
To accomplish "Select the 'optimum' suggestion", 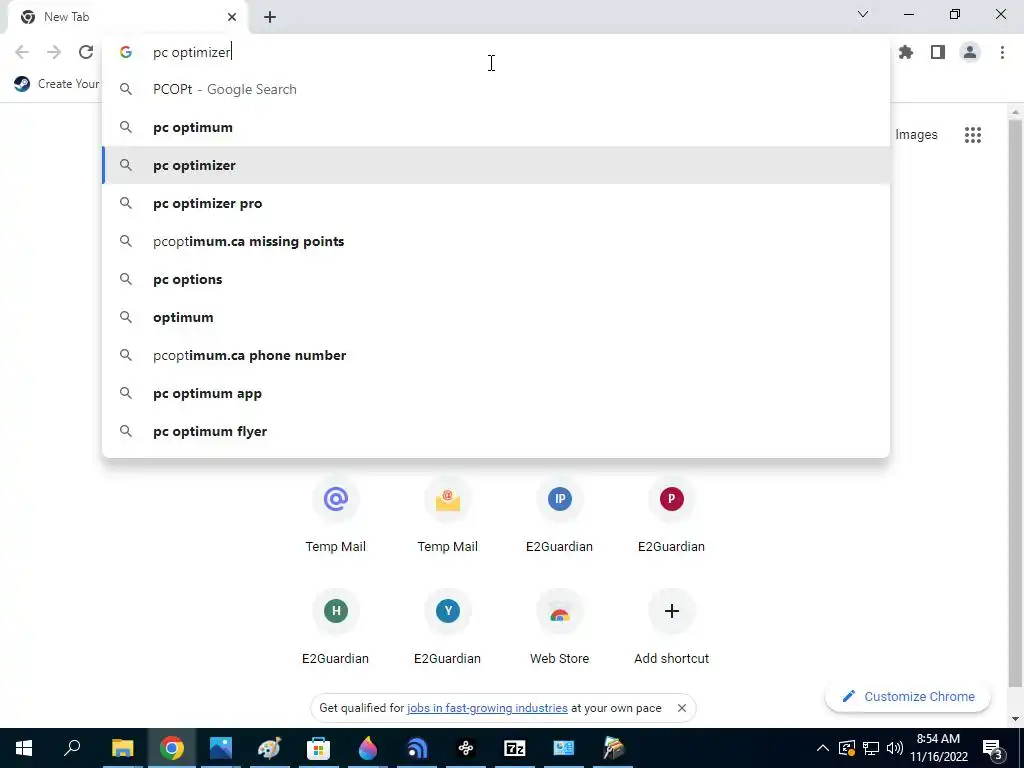I will point(496,317).
